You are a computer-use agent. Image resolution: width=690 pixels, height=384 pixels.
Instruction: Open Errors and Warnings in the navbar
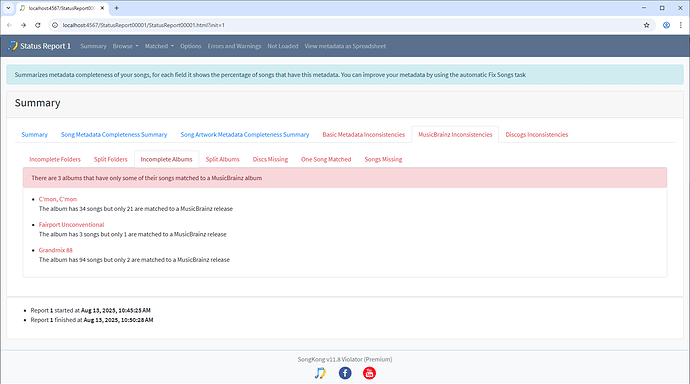click(234, 46)
